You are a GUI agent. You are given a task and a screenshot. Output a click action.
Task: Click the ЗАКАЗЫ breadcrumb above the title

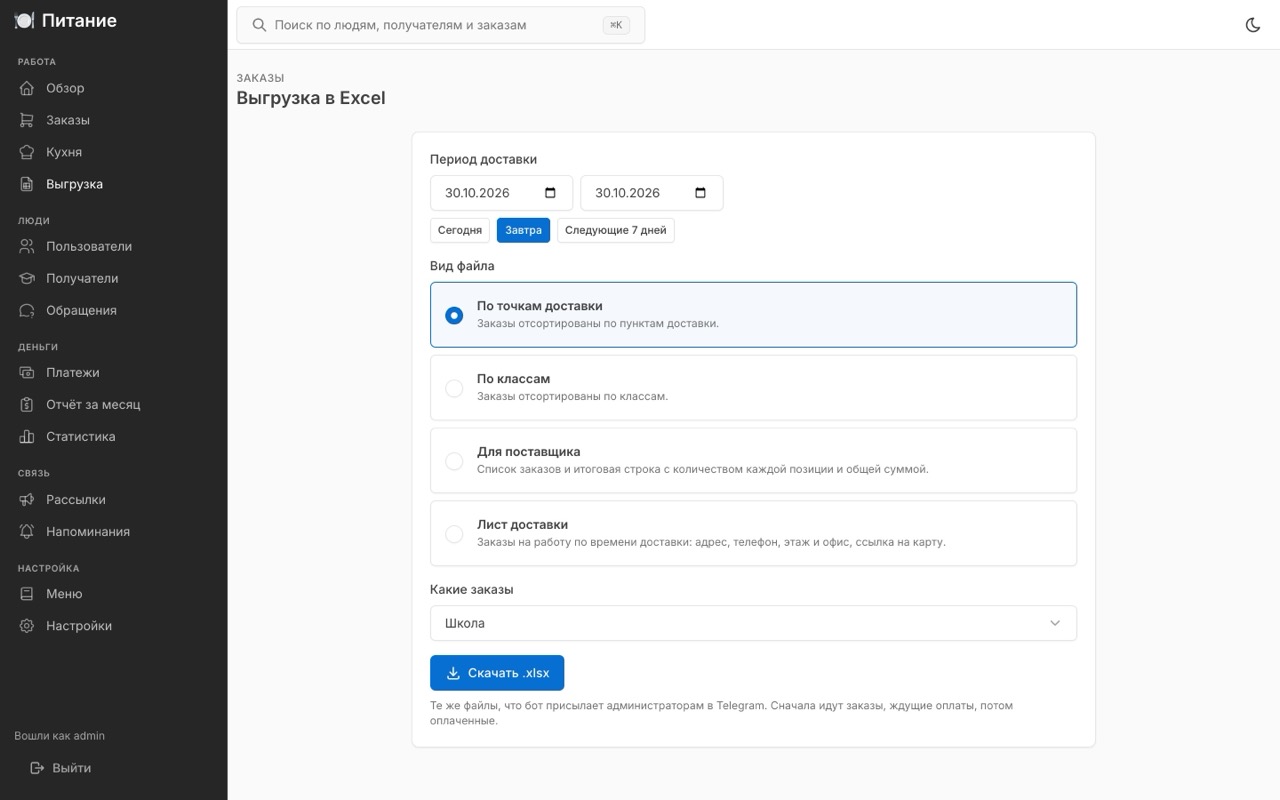[x=260, y=78]
